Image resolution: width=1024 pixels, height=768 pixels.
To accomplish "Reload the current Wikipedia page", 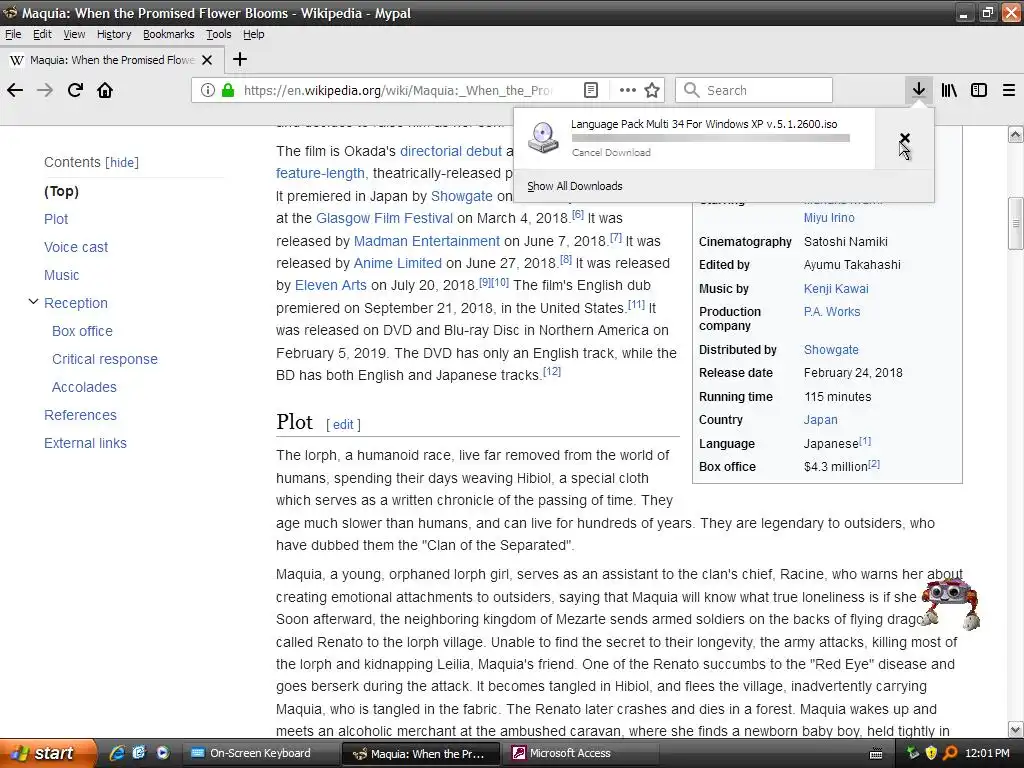I will click(x=75, y=90).
